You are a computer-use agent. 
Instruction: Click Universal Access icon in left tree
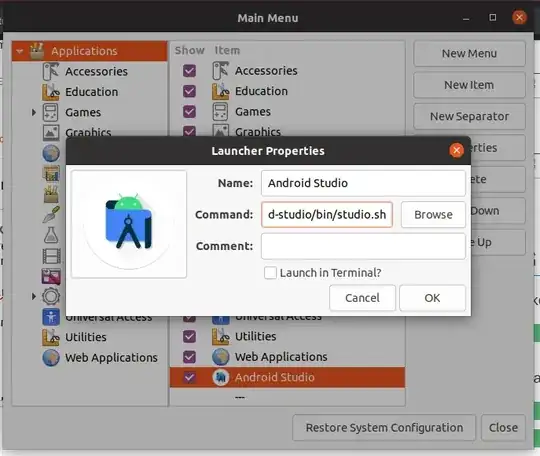point(51,317)
